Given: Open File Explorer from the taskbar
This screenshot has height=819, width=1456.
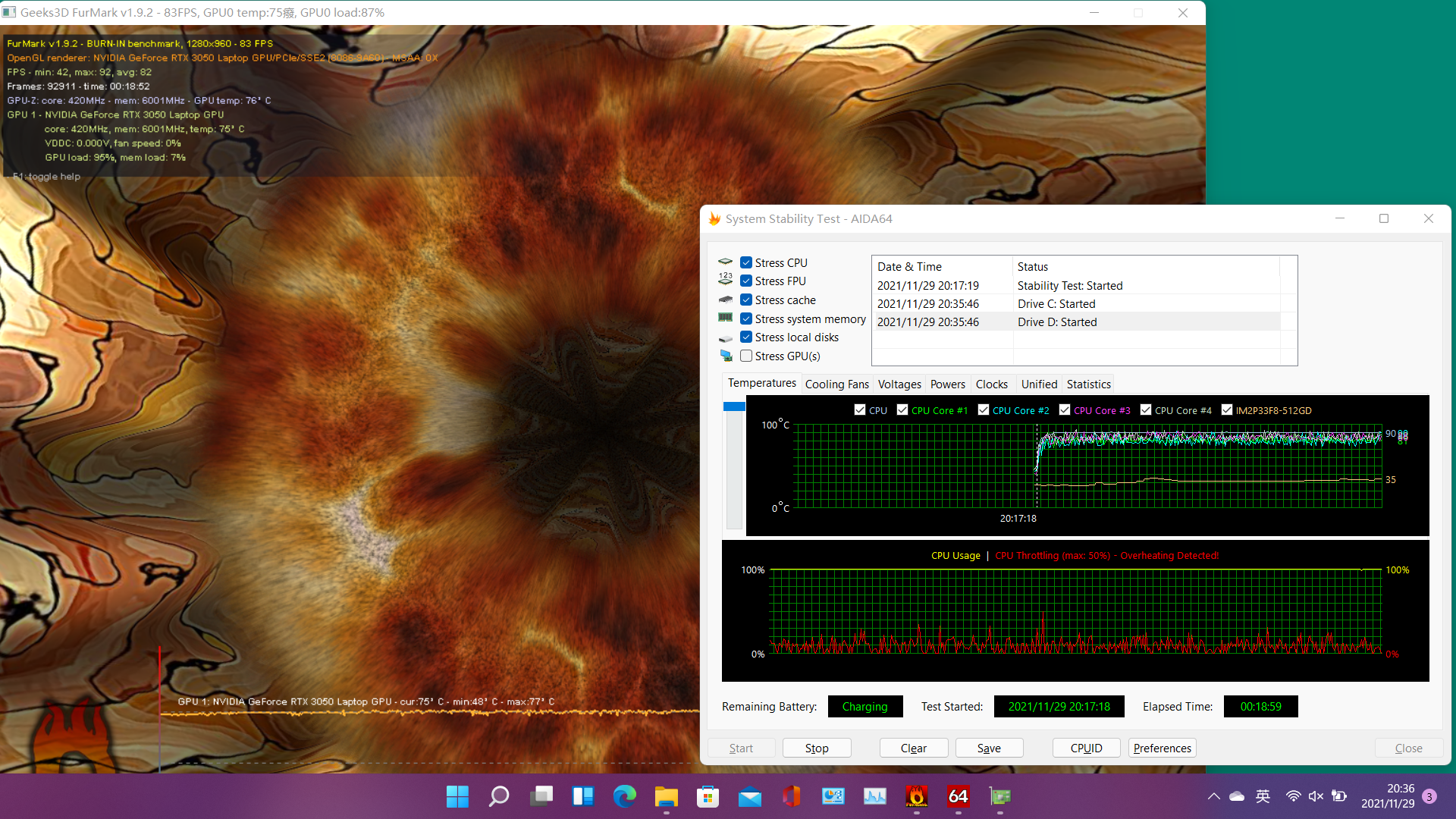Looking at the screenshot, I should (666, 796).
